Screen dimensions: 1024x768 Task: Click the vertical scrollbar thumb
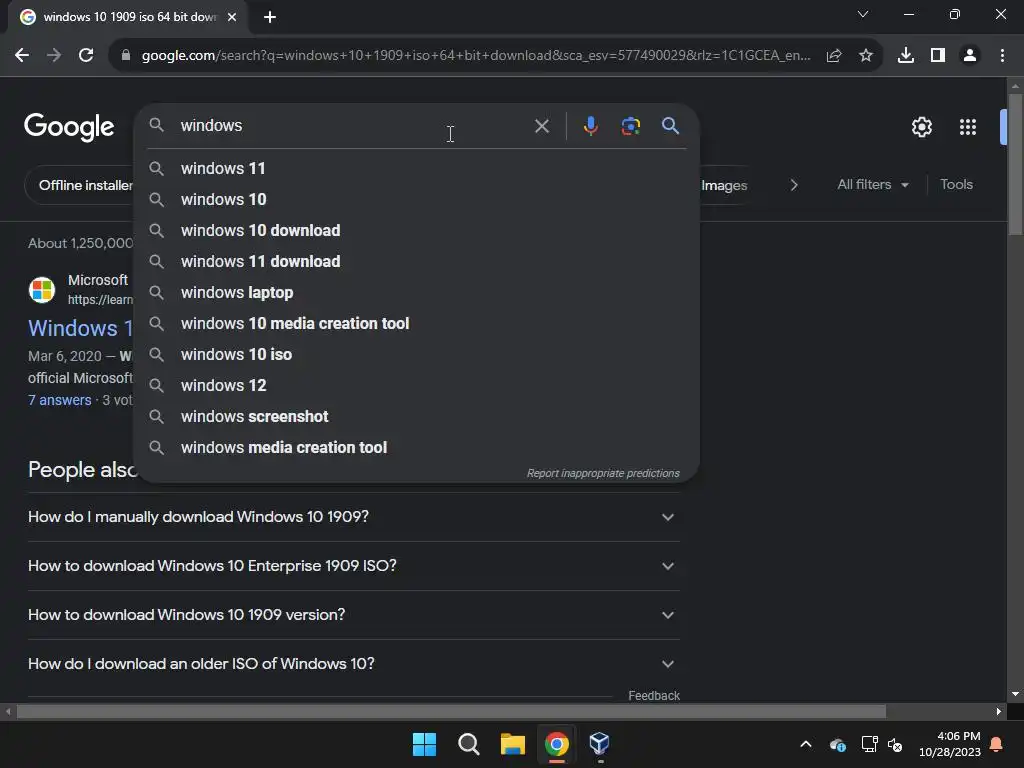coord(1015,164)
